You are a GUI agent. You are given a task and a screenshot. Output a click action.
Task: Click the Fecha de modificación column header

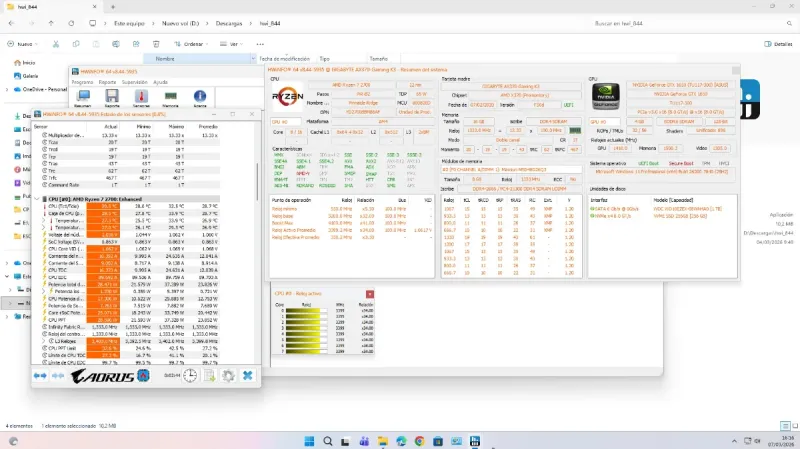tap(284, 59)
